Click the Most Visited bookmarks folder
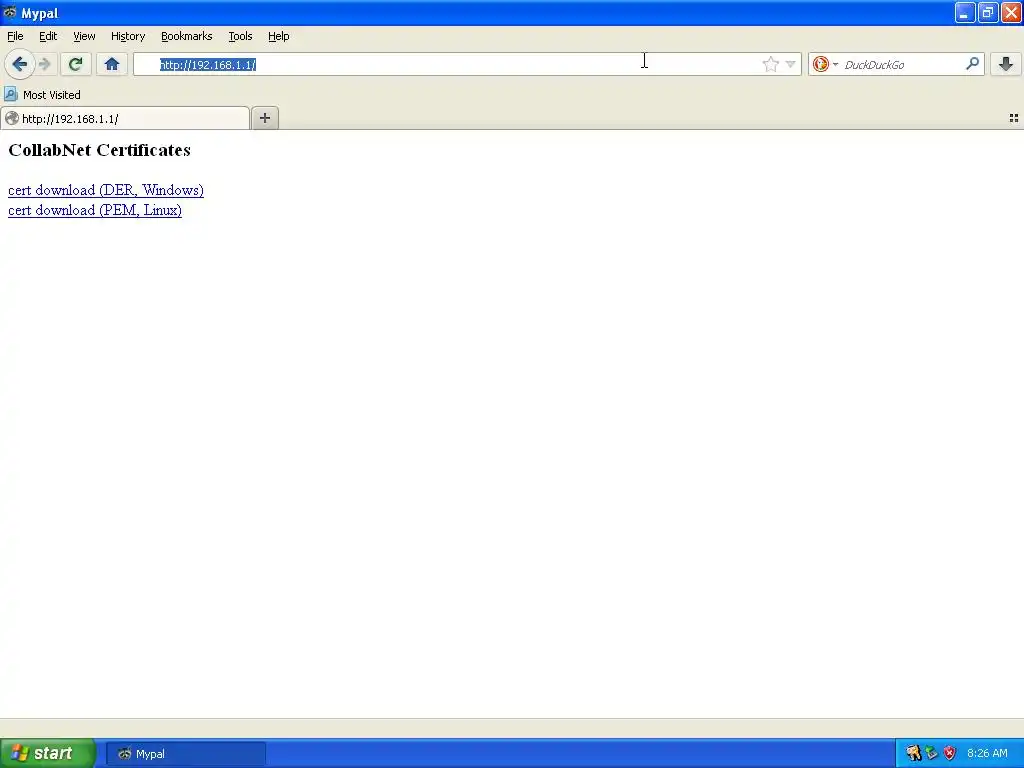The height and width of the screenshot is (768, 1024). (x=42, y=95)
